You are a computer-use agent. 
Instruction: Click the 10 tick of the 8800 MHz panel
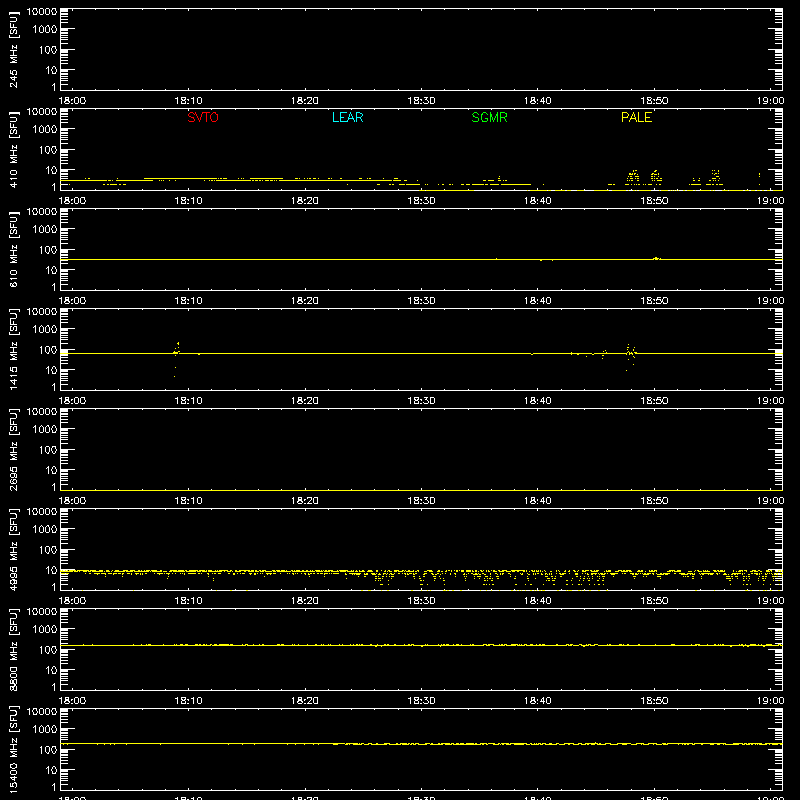click(51, 670)
